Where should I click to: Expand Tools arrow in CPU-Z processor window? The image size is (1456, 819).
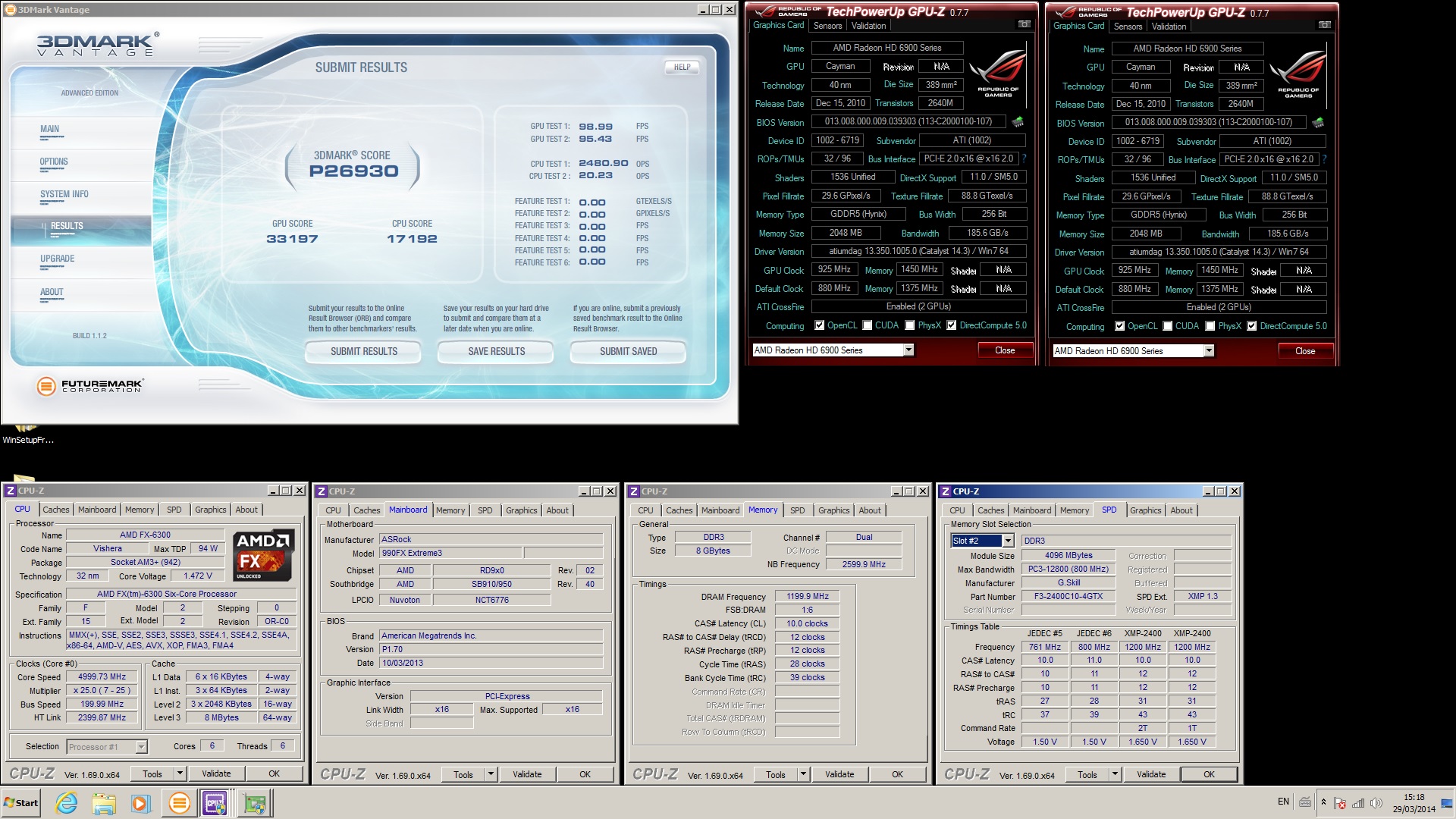click(x=180, y=773)
